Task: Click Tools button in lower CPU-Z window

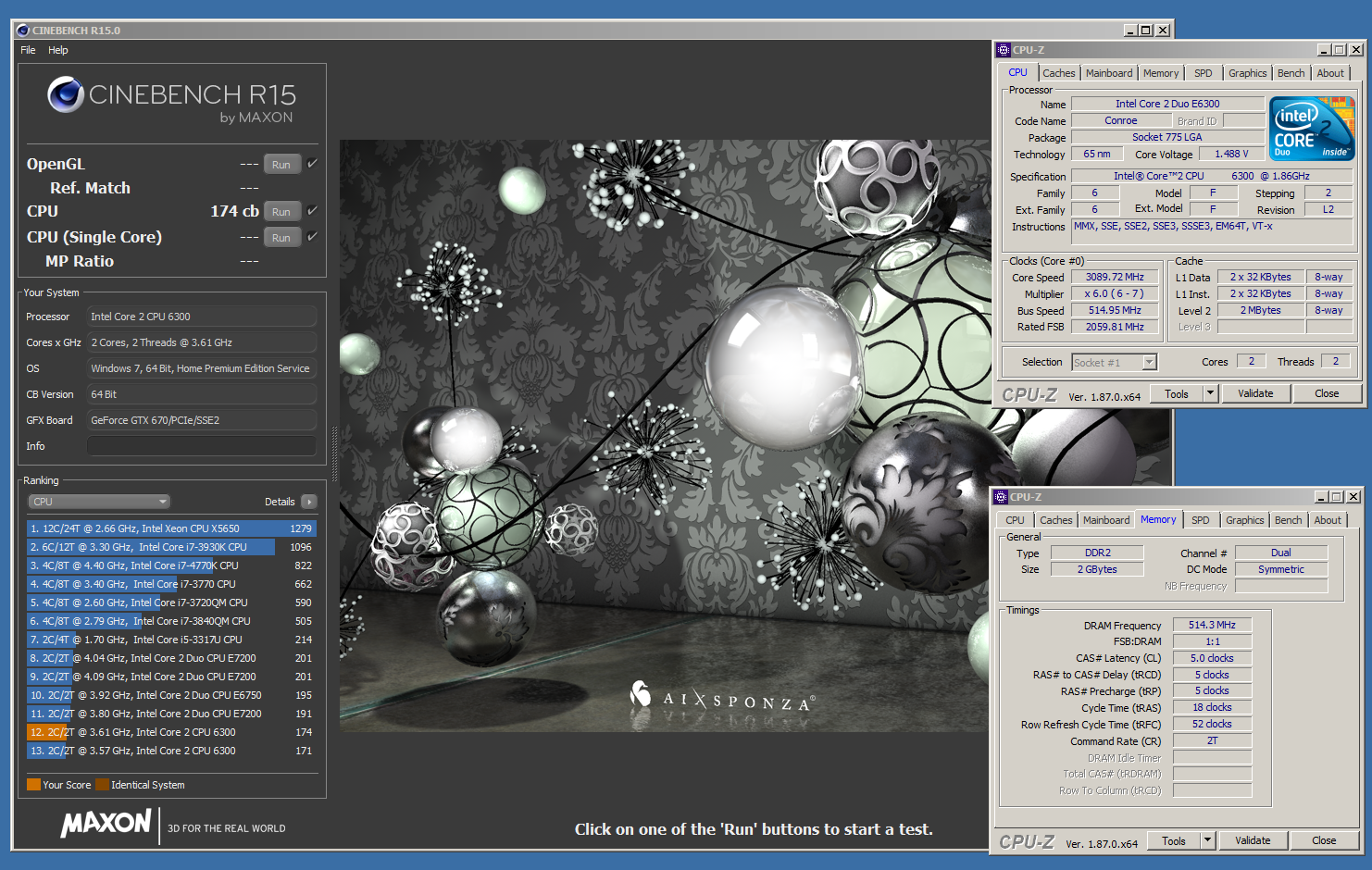Action: point(1174,840)
